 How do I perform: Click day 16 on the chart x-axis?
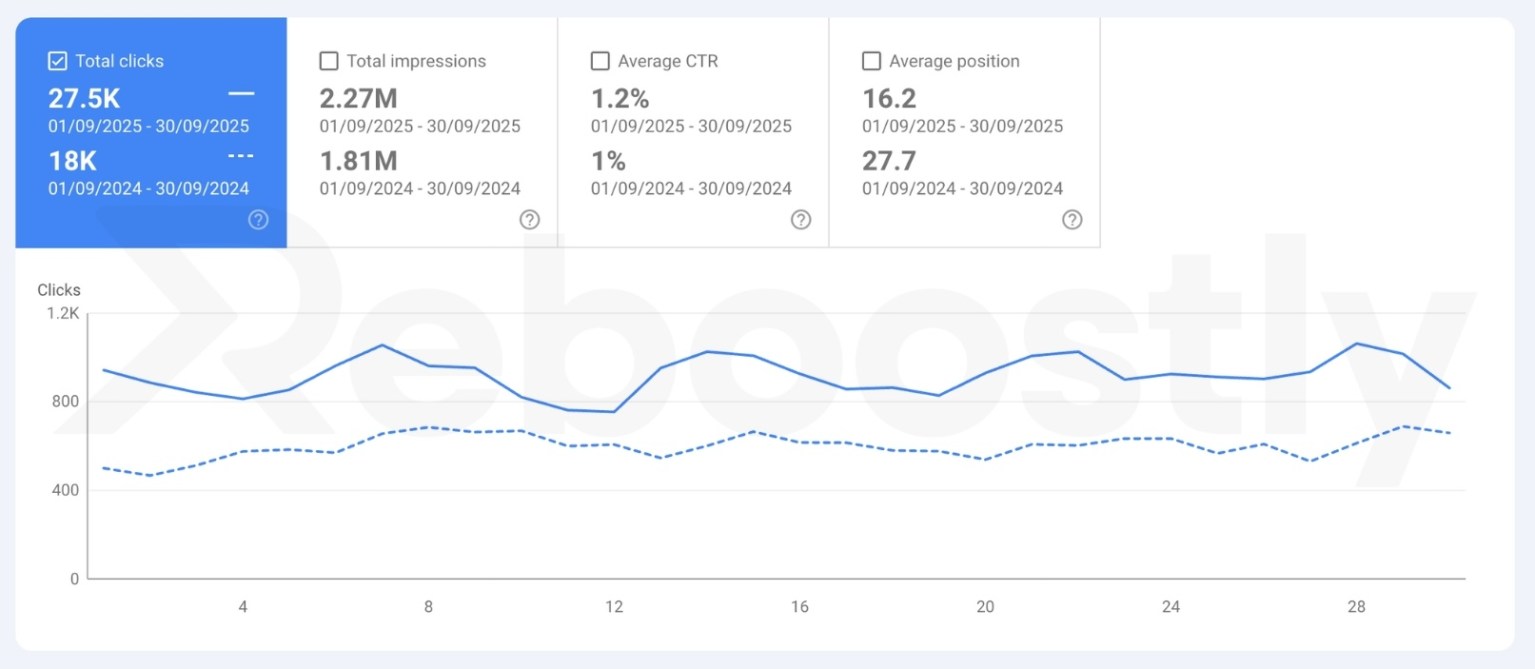click(x=799, y=607)
